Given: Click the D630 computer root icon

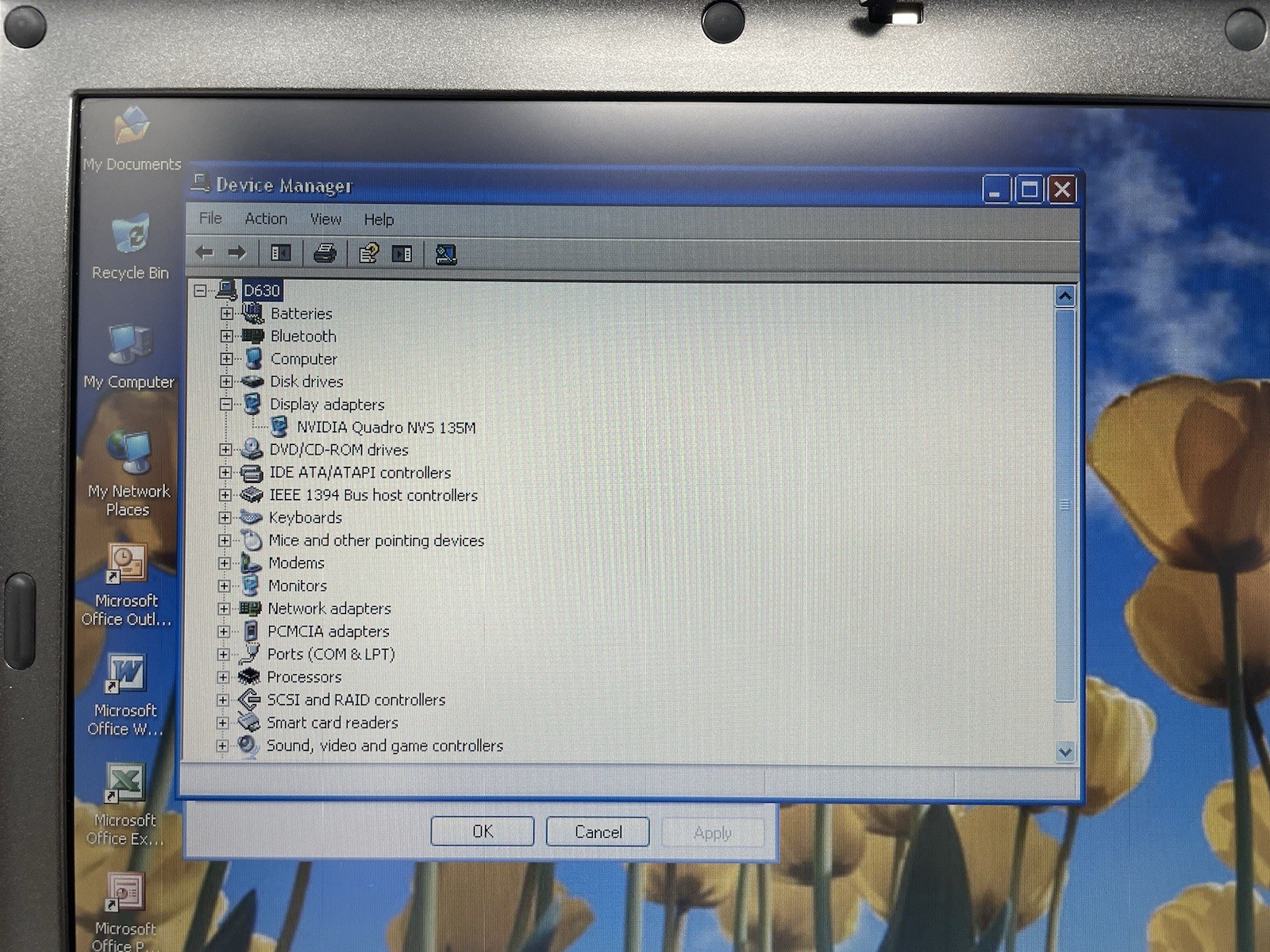Looking at the screenshot, I should click(x=226, y=290).
